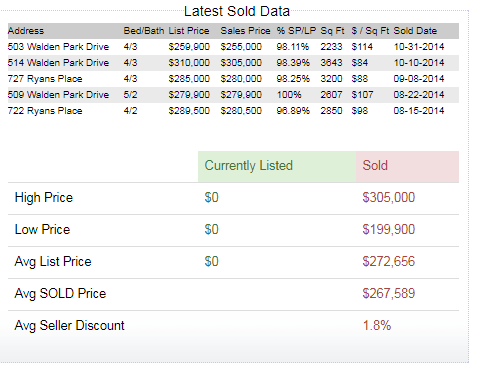Click the $305,000 sold high price
This screenshot has width=478, height=368.
(389, 197)
